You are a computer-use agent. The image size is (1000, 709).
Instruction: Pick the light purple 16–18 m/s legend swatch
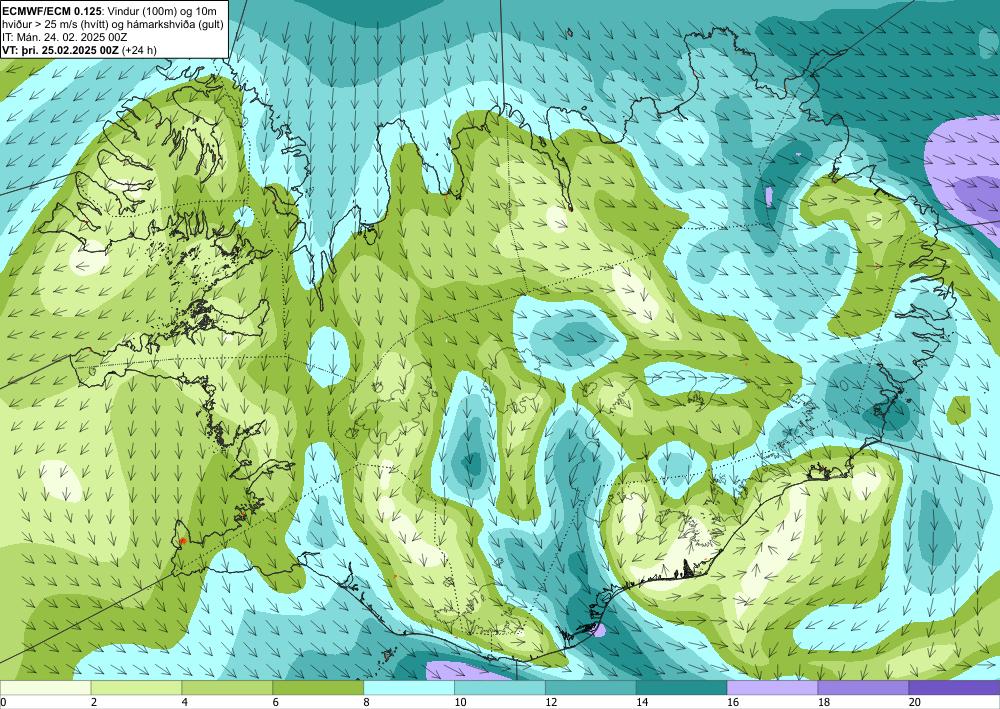point(772,687)
